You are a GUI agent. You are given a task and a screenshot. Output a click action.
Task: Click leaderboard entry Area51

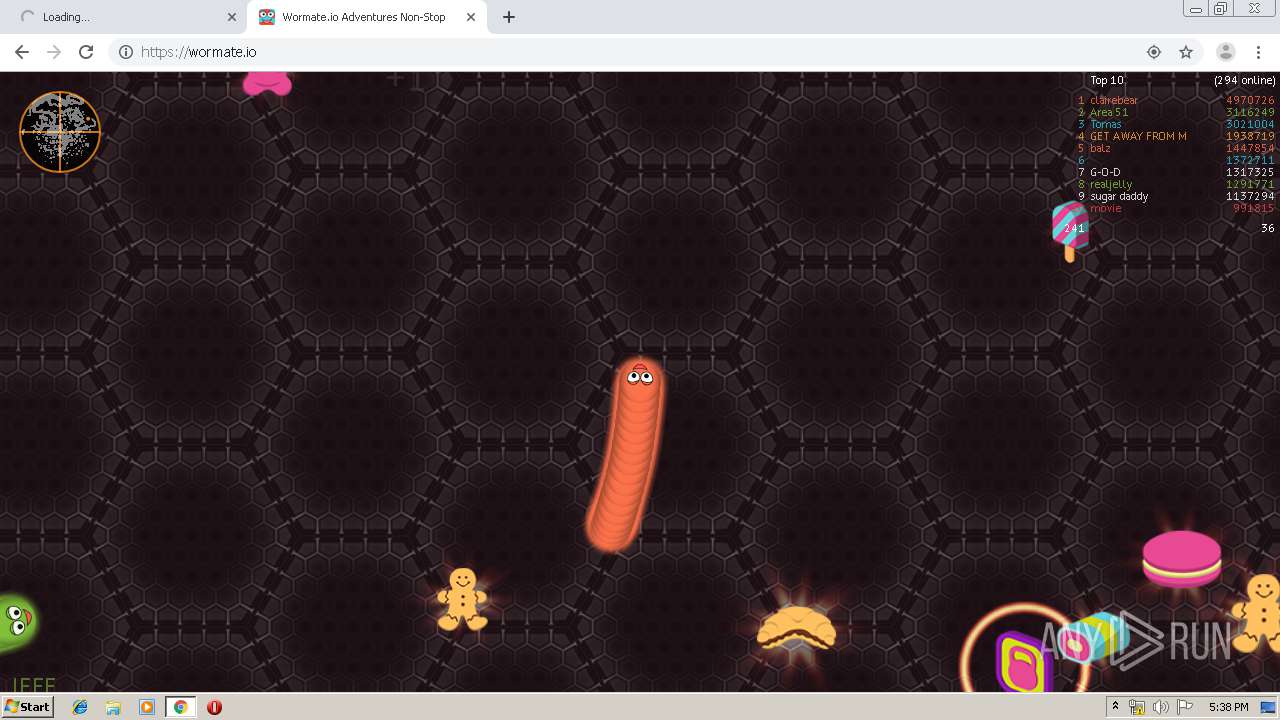pos(1109,112)
